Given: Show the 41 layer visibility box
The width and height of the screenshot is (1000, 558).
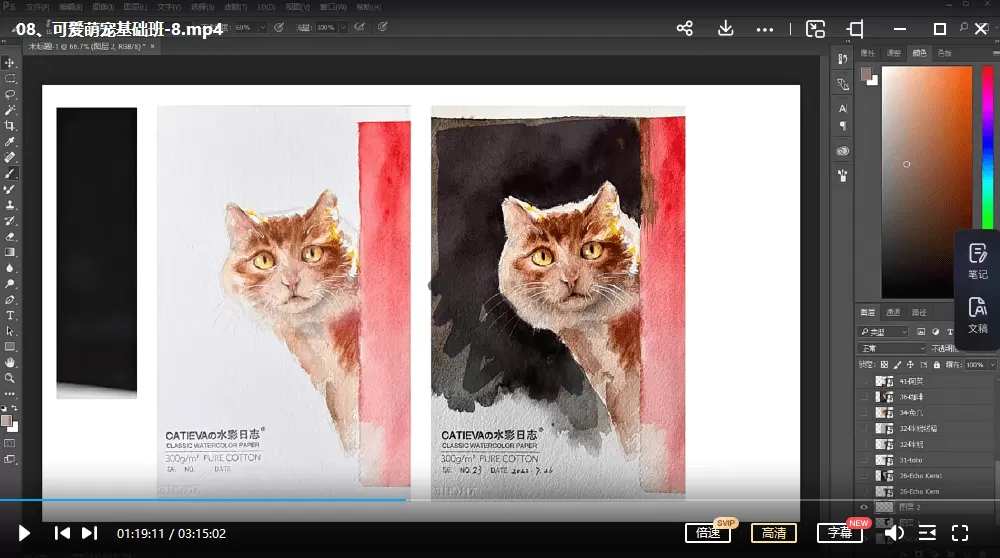Looking at the screenshot, I should 865,381.
